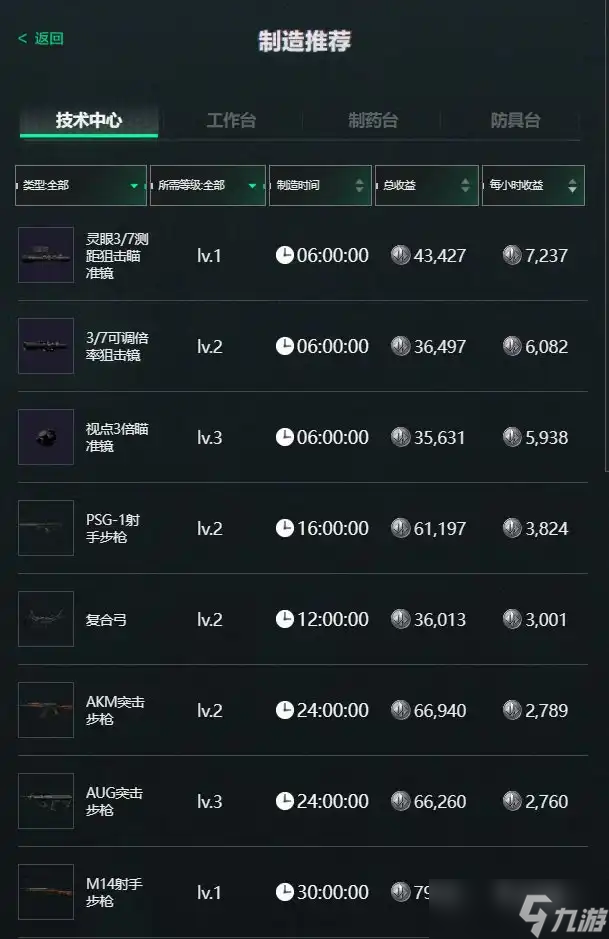Select the 3/7可调倍率狙击镜 scope icon
609x939 pixels.
click(46, 346)
